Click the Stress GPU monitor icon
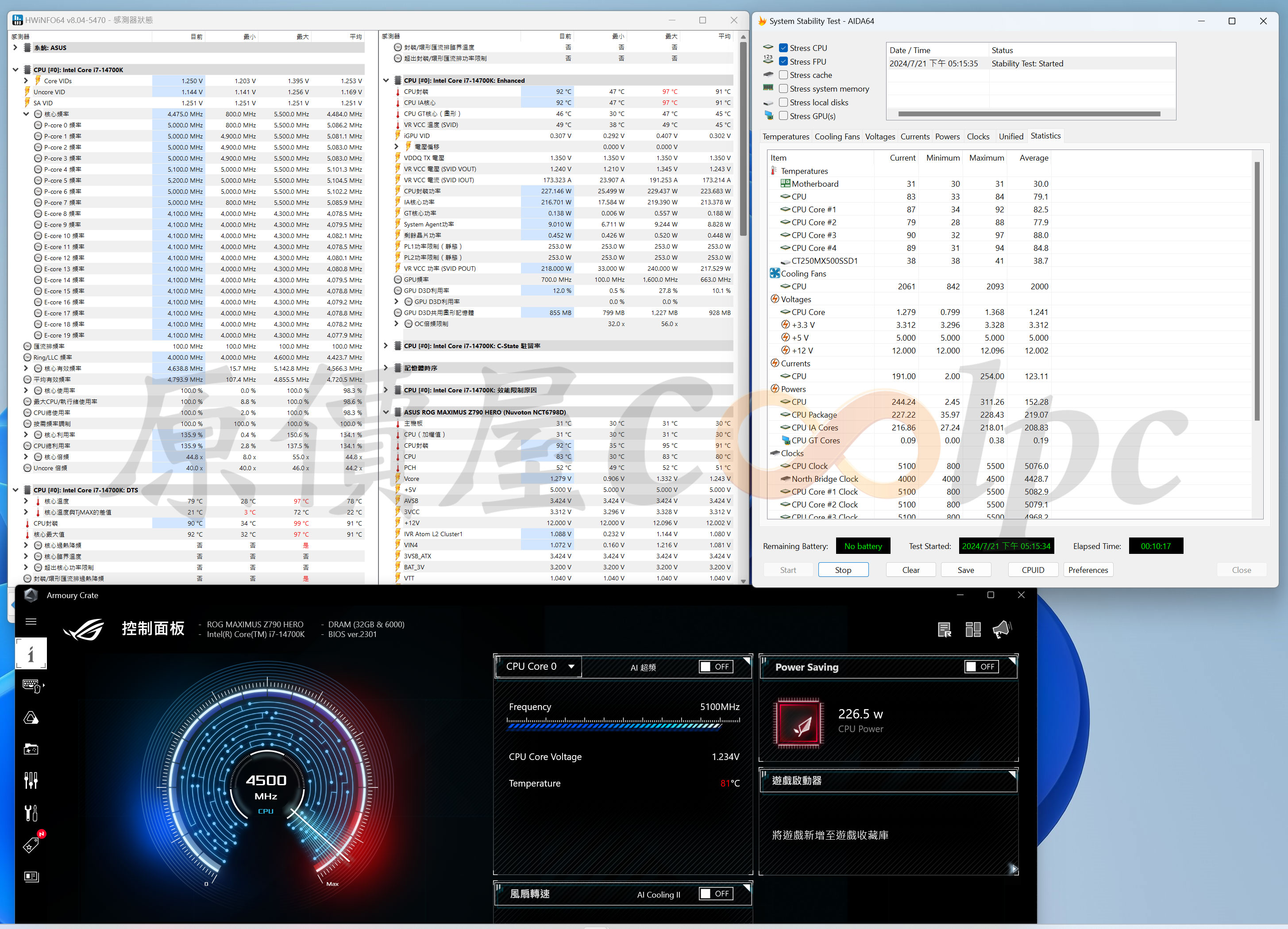 [x=768, y=115]
